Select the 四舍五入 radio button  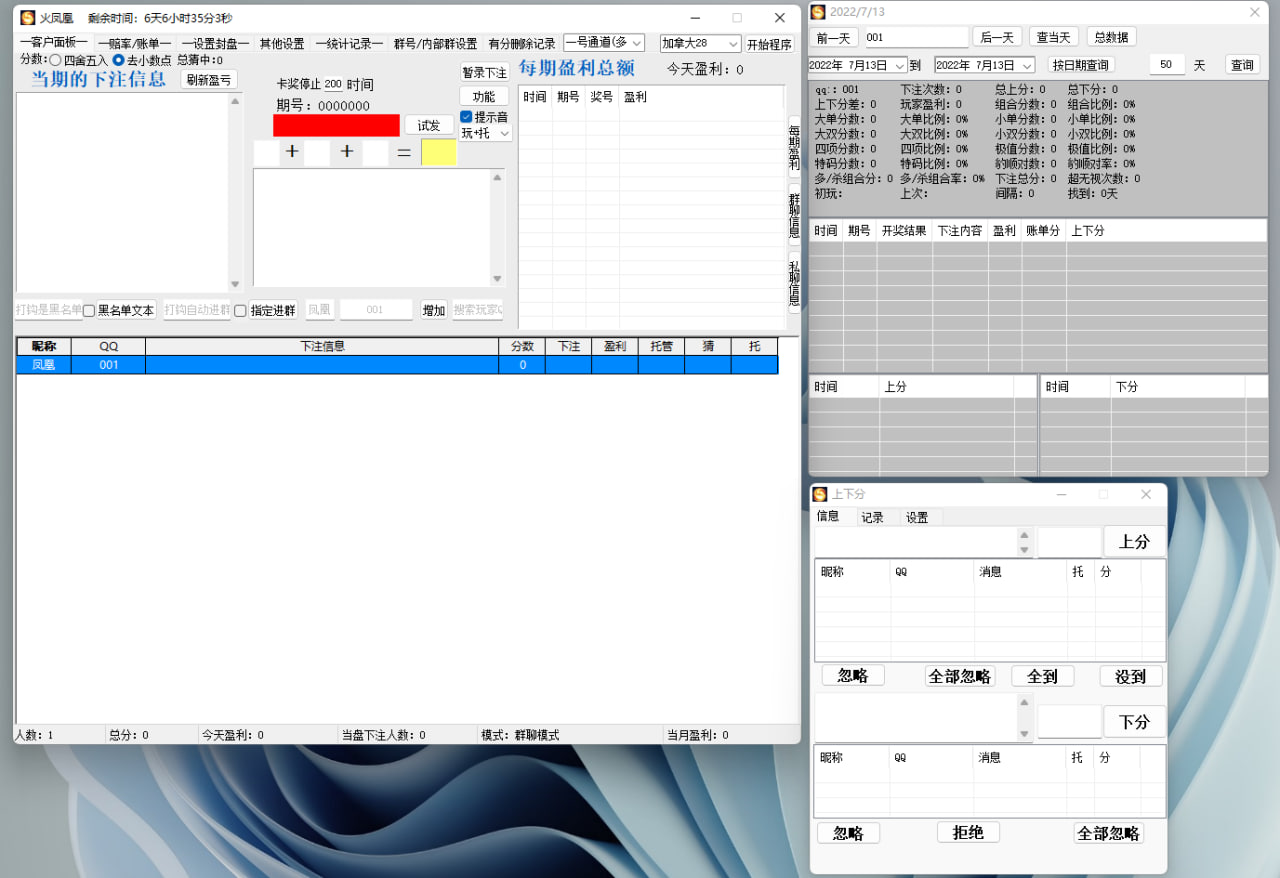pos(56,60)
